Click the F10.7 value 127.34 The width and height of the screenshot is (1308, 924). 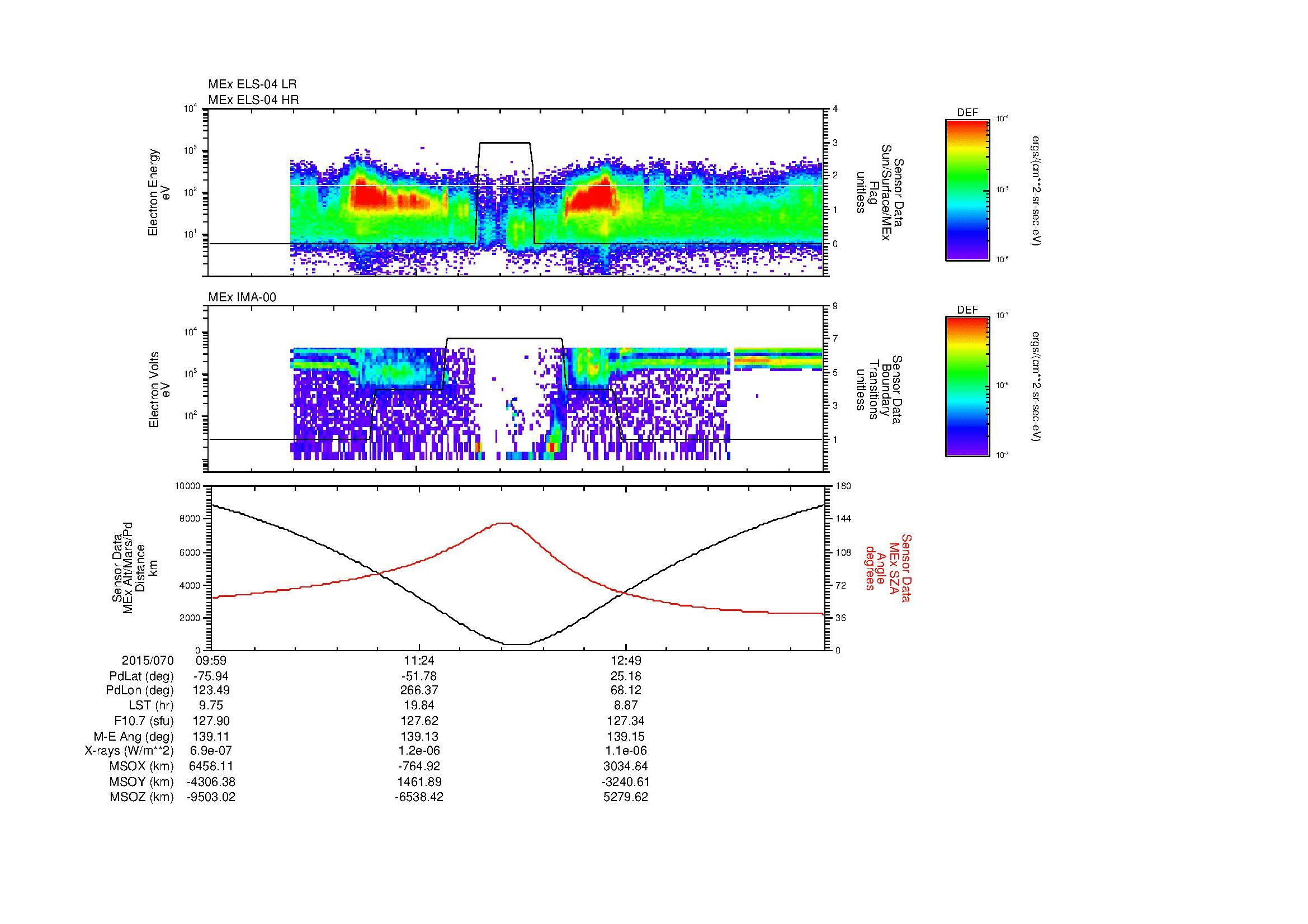pos(626,721)
